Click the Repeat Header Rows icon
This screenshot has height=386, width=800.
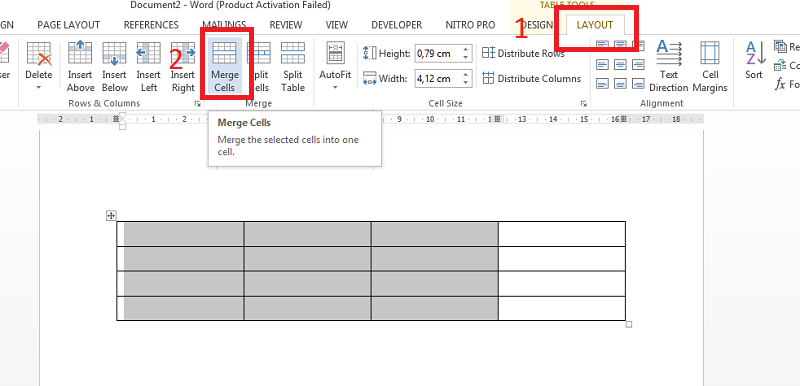coord(781,46)
